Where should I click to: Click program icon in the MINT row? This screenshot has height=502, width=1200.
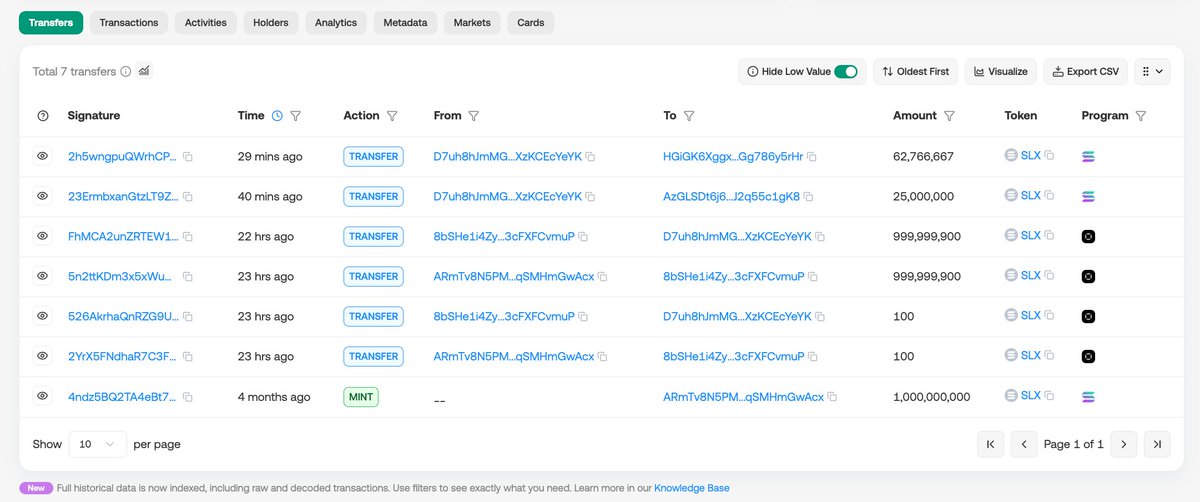click(x=1089, y=397)
